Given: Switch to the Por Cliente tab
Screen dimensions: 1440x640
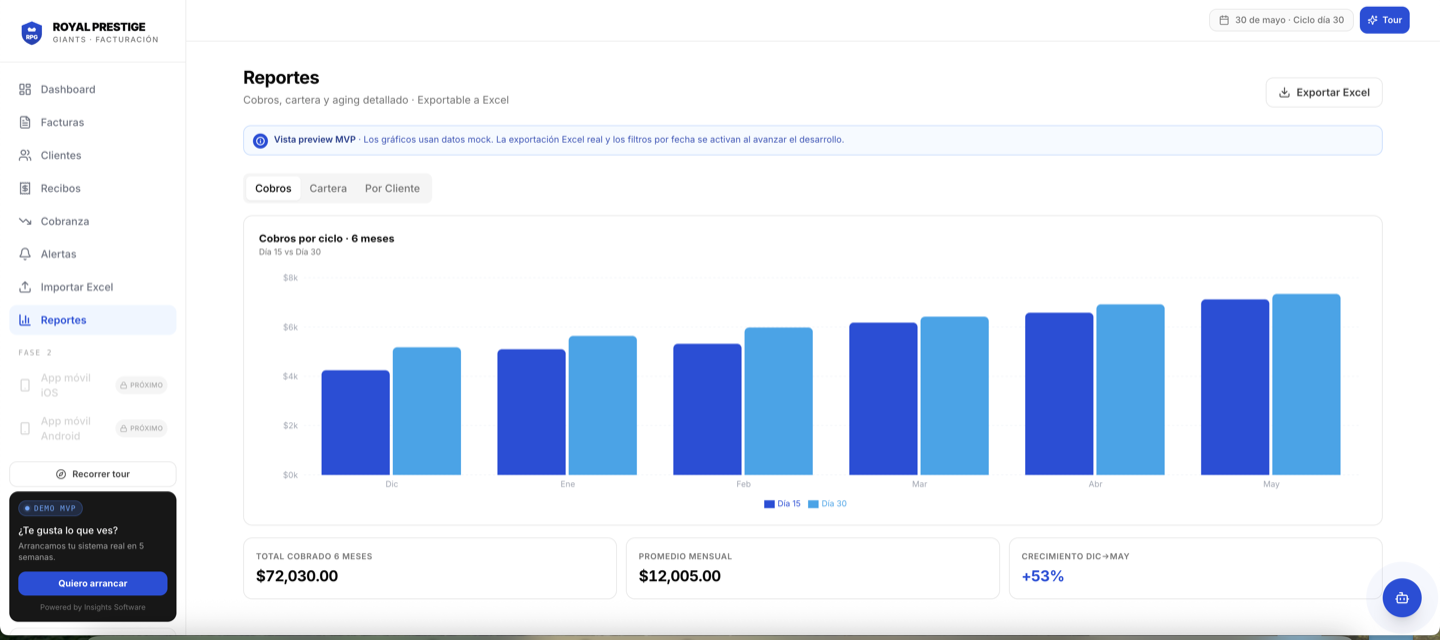Looking at the screenshot, I should pos(392,188).
